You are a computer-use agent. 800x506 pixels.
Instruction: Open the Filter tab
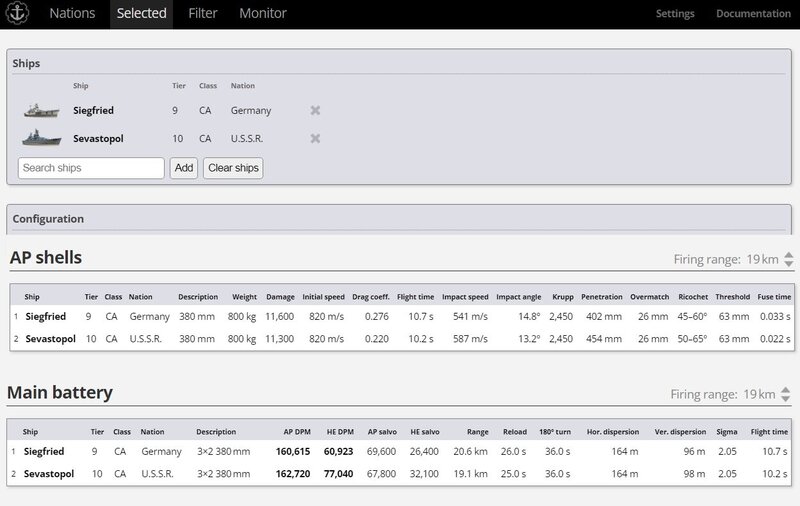(x=203, y=13)
